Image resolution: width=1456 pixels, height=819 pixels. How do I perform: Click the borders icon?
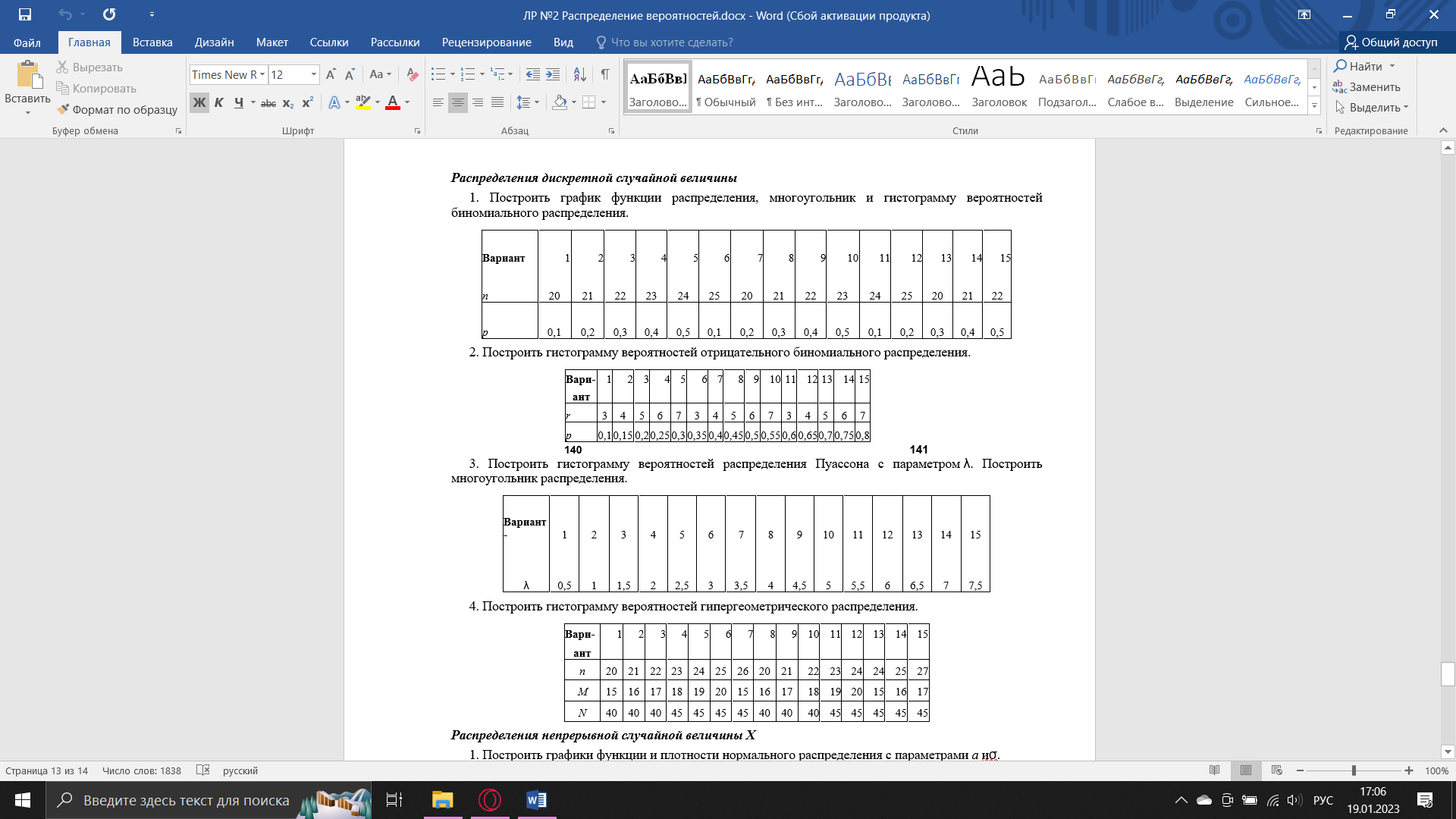tap(589, 102)
